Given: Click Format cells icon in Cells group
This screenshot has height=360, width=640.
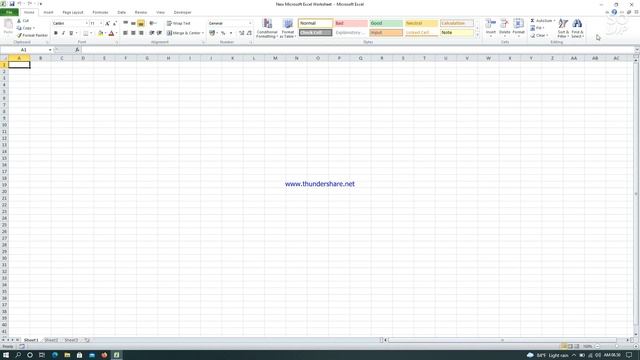Looking at the screenshot, I should (x=518, y=28).
